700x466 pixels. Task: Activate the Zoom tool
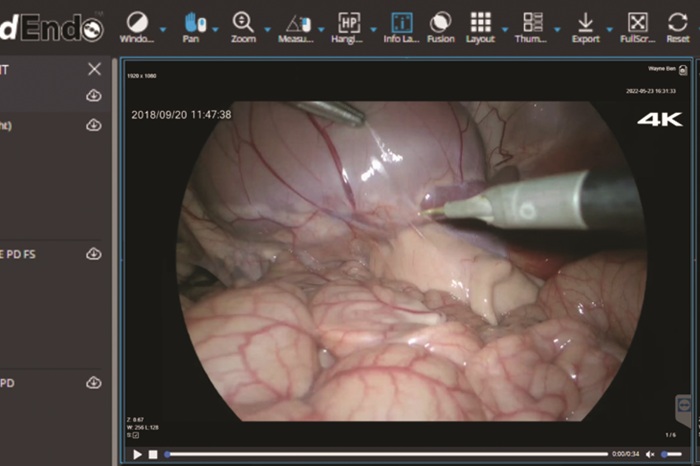tap(243, 27)
